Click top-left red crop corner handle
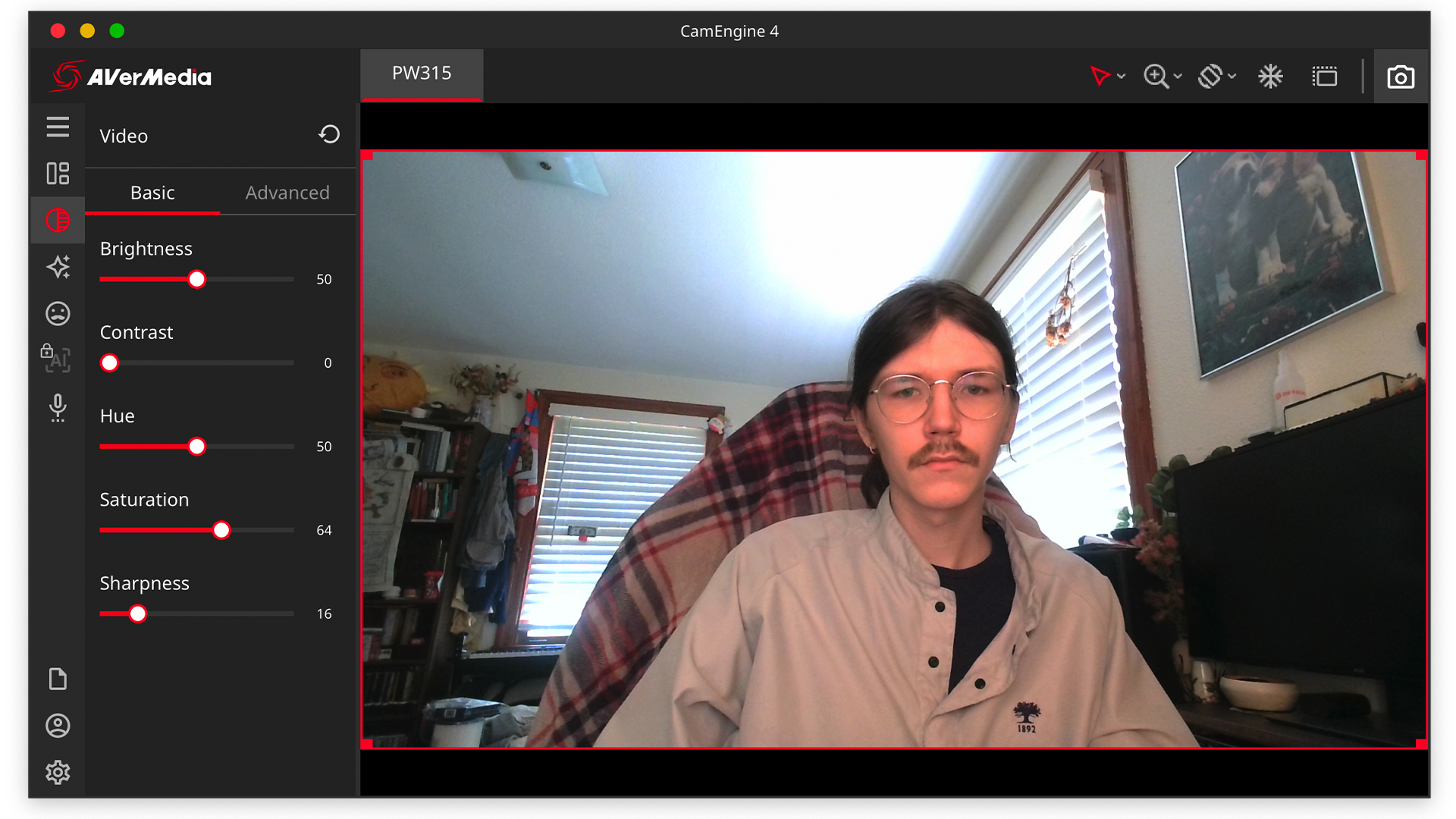The height and width of the screenshot is (819, 1456). point(367,156)
